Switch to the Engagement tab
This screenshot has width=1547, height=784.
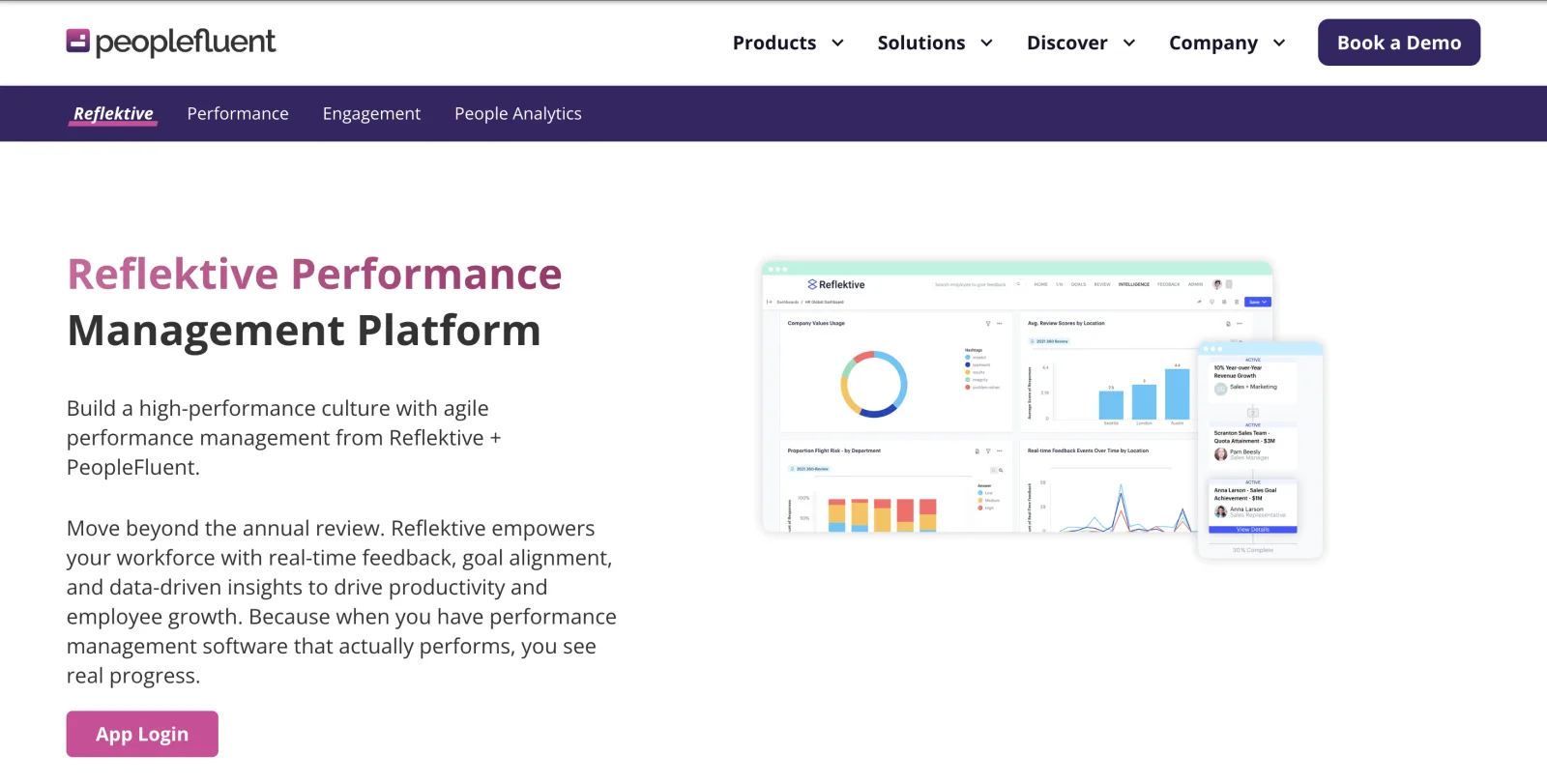371,114
